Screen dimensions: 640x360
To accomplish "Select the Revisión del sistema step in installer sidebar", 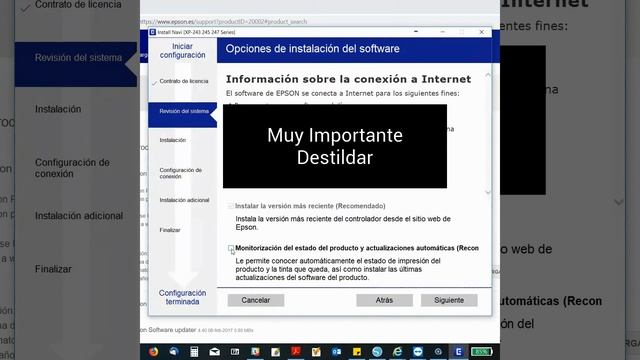I will coord(182,115).
